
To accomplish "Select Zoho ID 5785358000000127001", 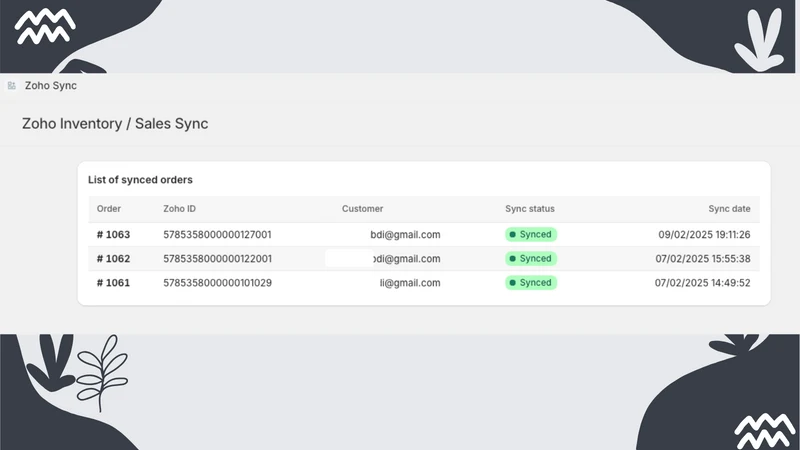I will coord(217,235).
